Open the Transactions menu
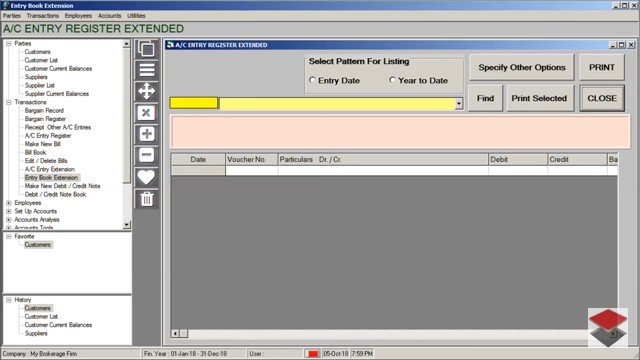 (x=43, y=16)
